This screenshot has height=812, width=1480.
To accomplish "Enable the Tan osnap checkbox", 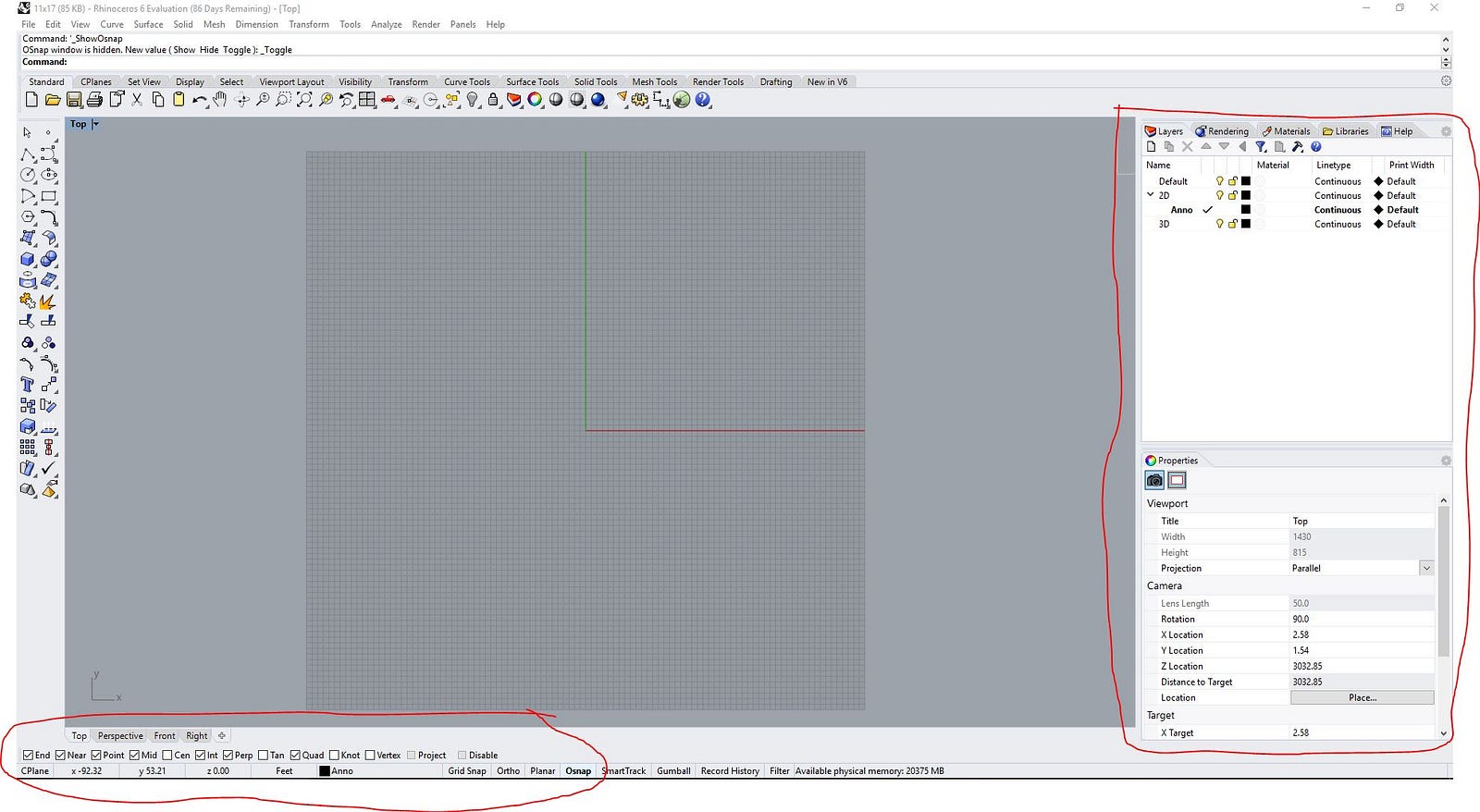I will click(x=263, y=755).
